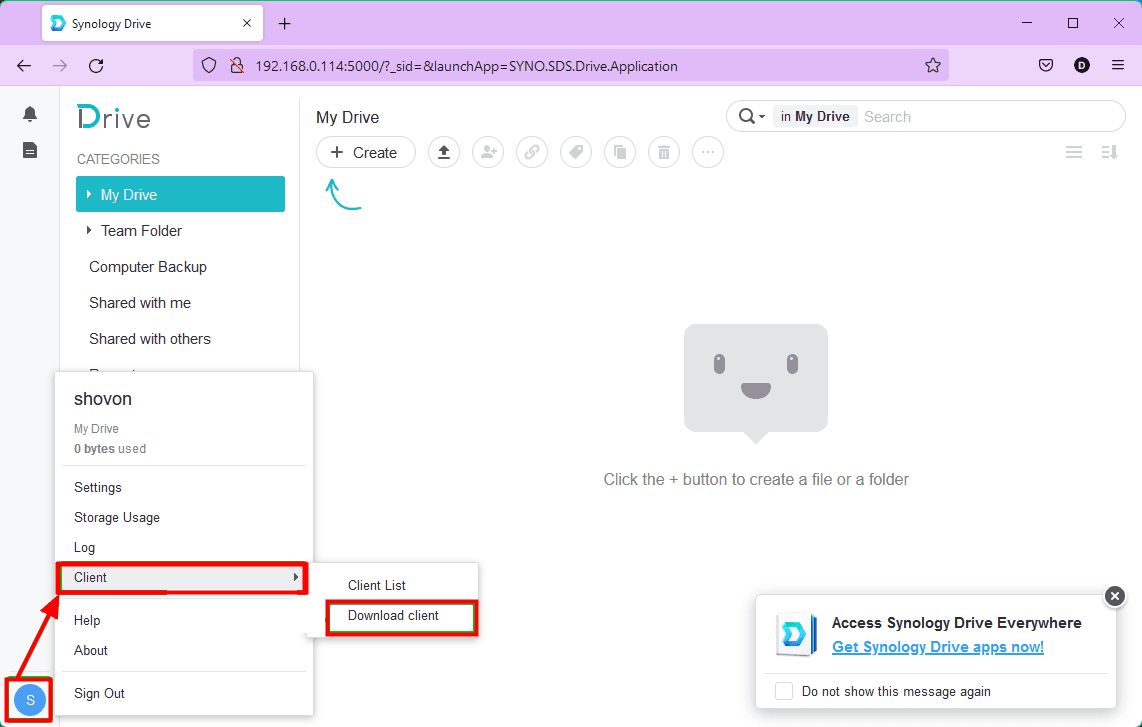Screen dimensions: 1142x727
Task: Click the trash delete icon in toolbar
Action: [x=664, y=152]
